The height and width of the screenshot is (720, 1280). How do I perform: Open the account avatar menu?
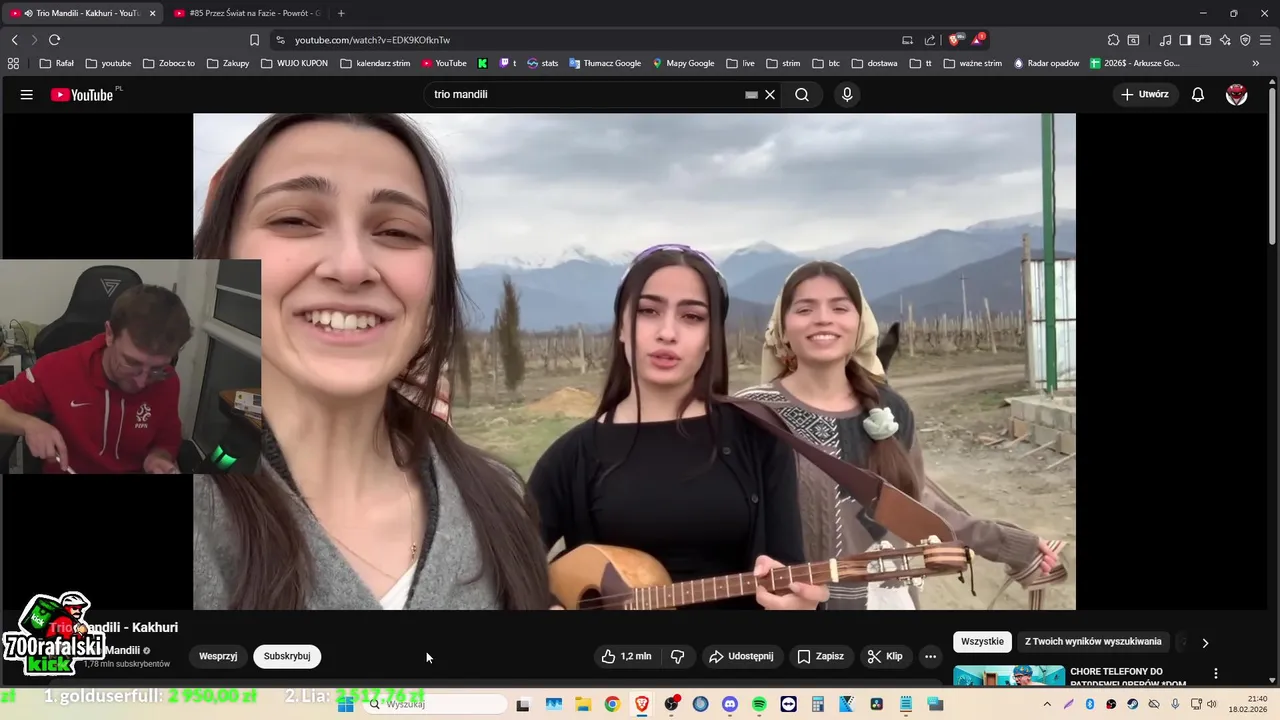coord(1237,95)
